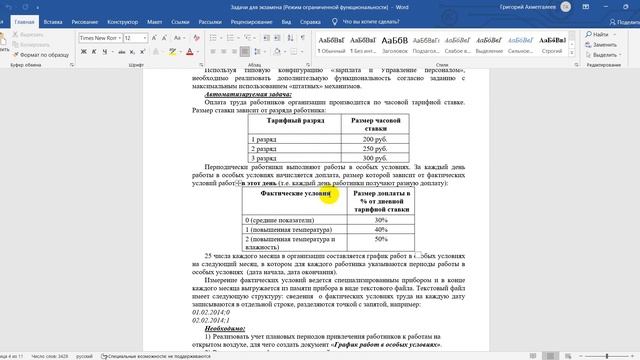The height and width of the screenshot is (360, 640).
Task: Open the Вид tab
Action: coord(286,22)
